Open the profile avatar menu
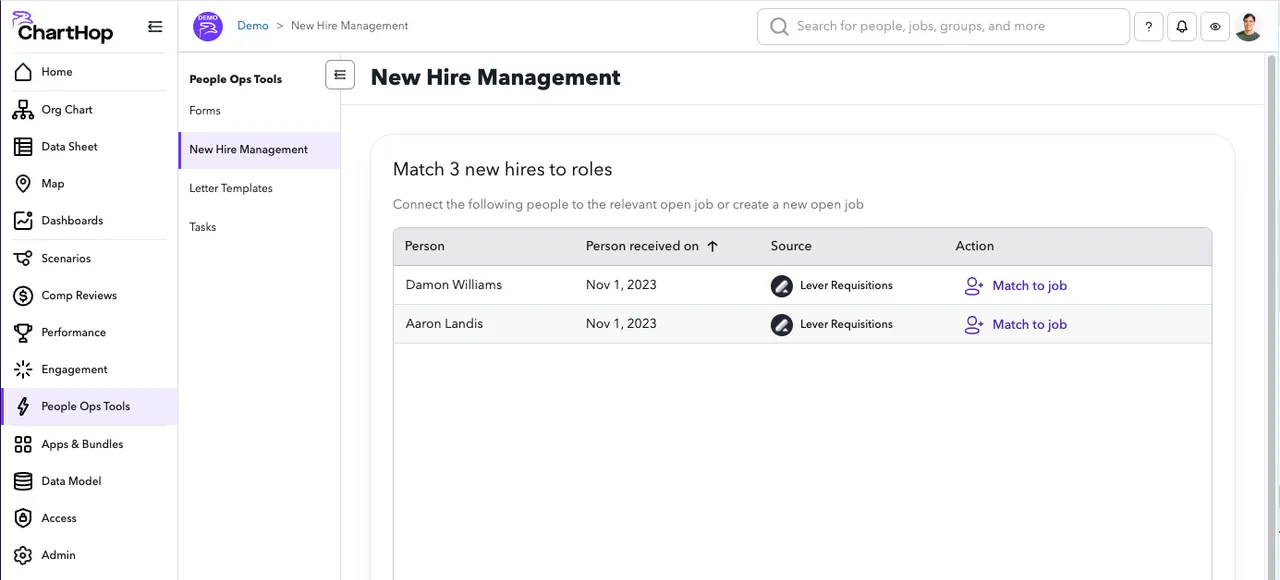 pyautogui.click(x=1248, y=26)
